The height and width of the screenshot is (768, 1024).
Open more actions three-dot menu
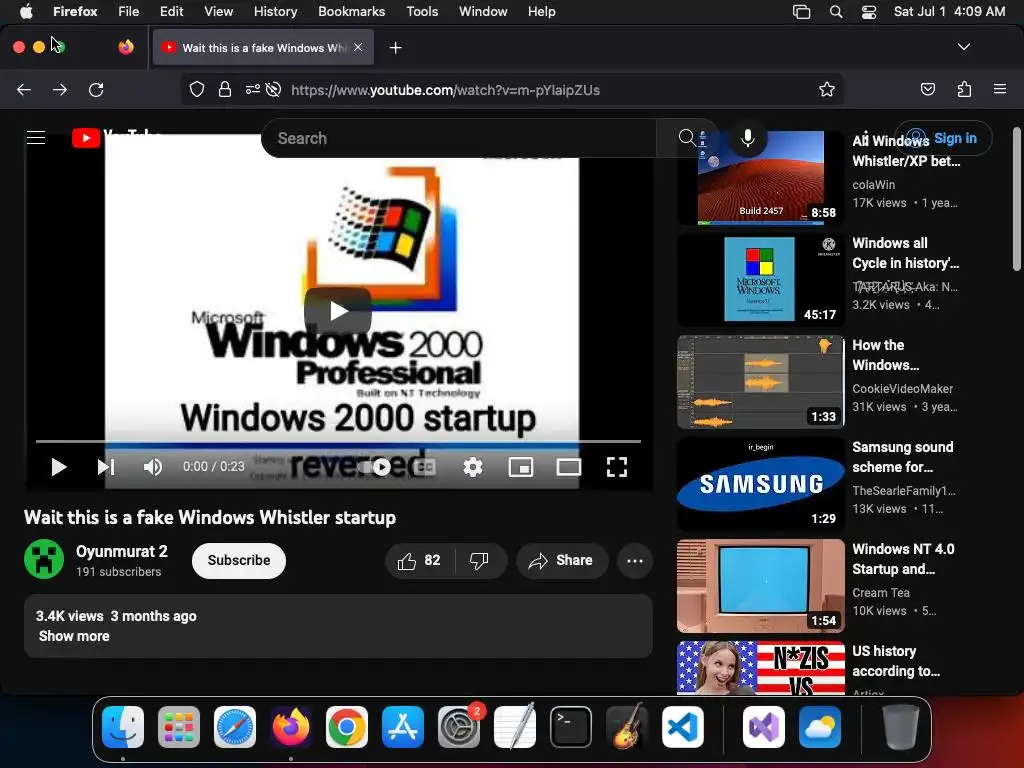[635, 560]
